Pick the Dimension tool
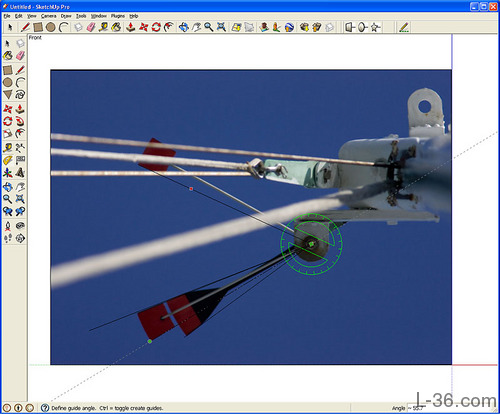Viewport: 500px width, 414px height. [x=20, y=147]
